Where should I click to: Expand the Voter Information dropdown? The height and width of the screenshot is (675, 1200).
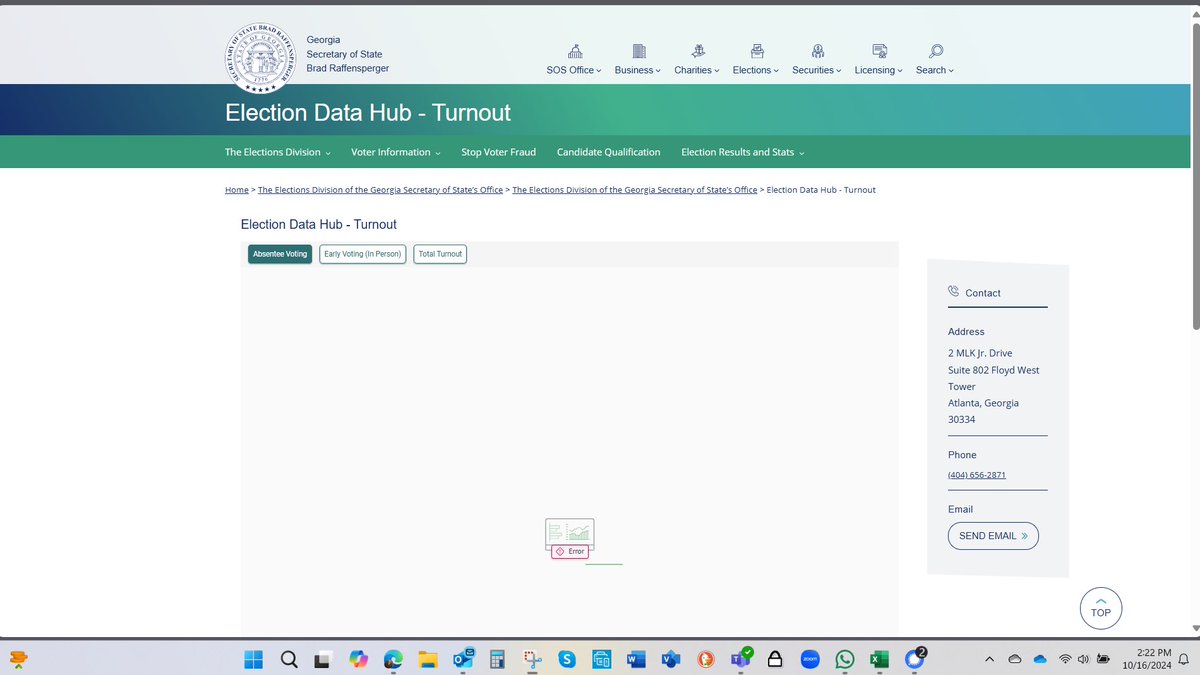(x=395, y=152)
